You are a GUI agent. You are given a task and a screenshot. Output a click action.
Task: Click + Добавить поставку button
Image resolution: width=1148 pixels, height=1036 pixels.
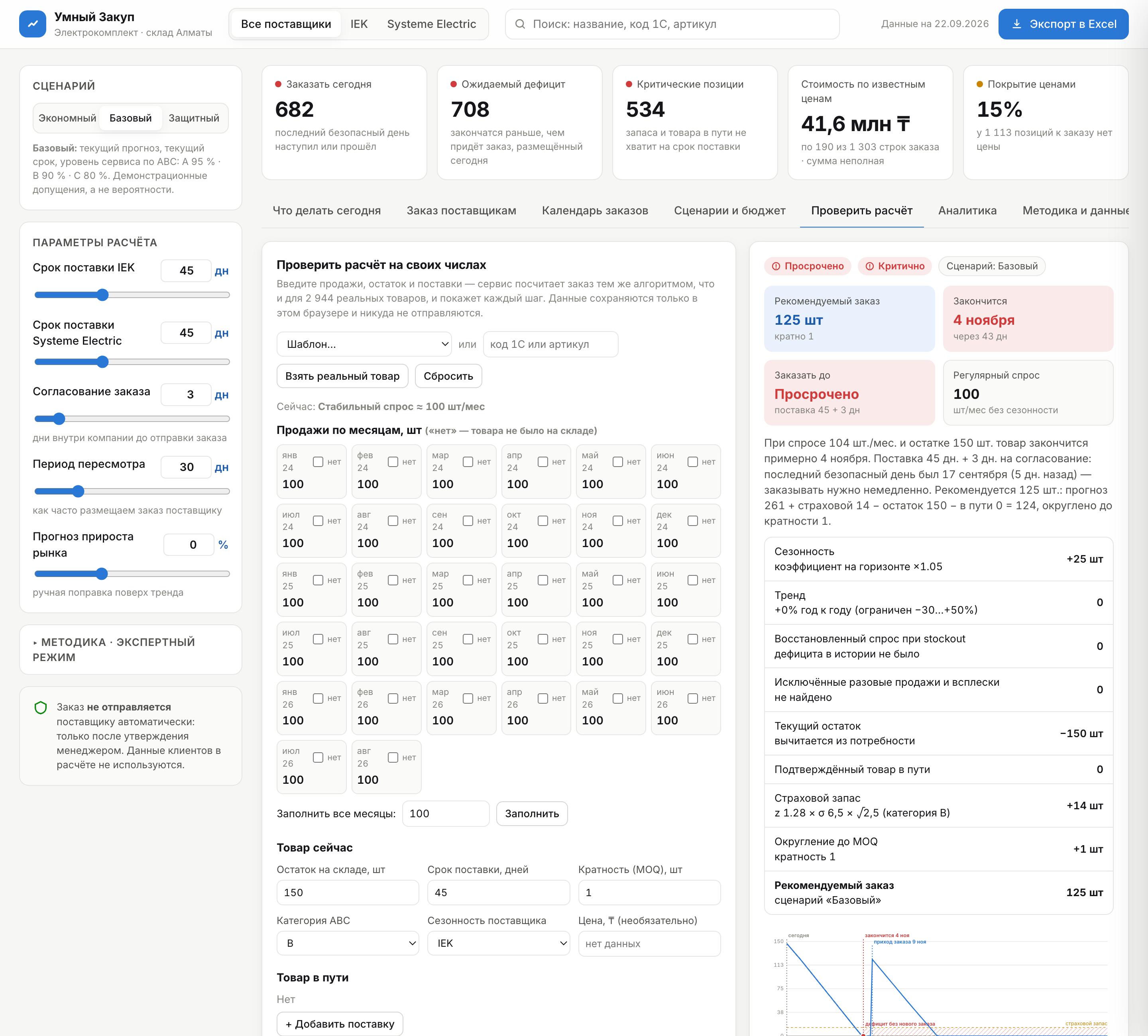point(339,1024)
